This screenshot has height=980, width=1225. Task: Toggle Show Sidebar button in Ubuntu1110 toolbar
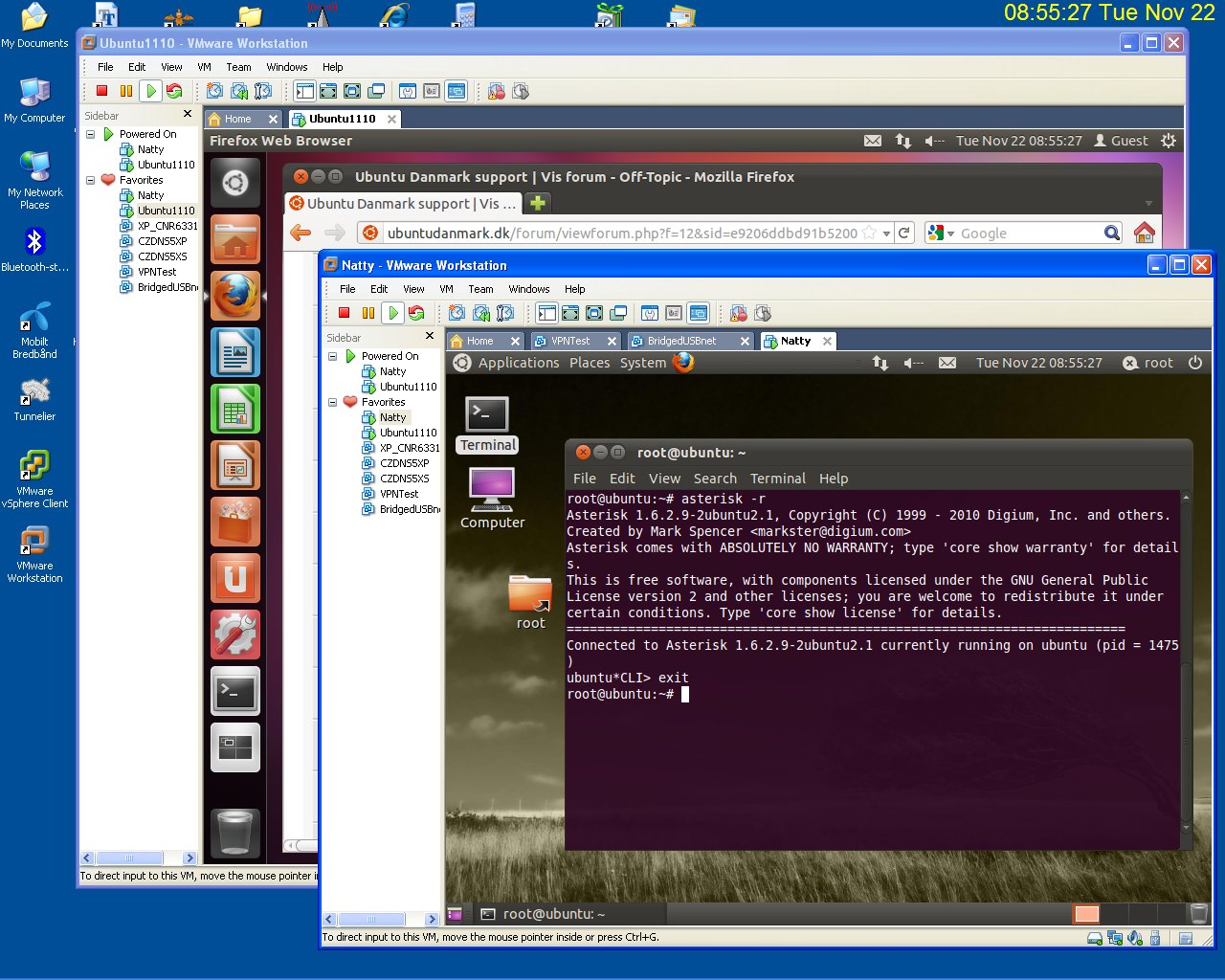tap(304, 91)
